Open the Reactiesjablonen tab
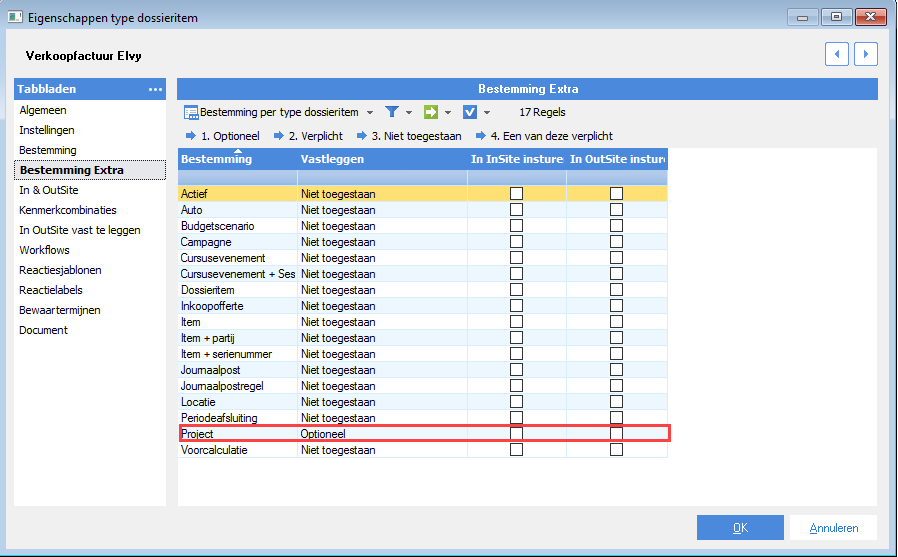Screen dimensions: 898x557 (x=90, y=270)
